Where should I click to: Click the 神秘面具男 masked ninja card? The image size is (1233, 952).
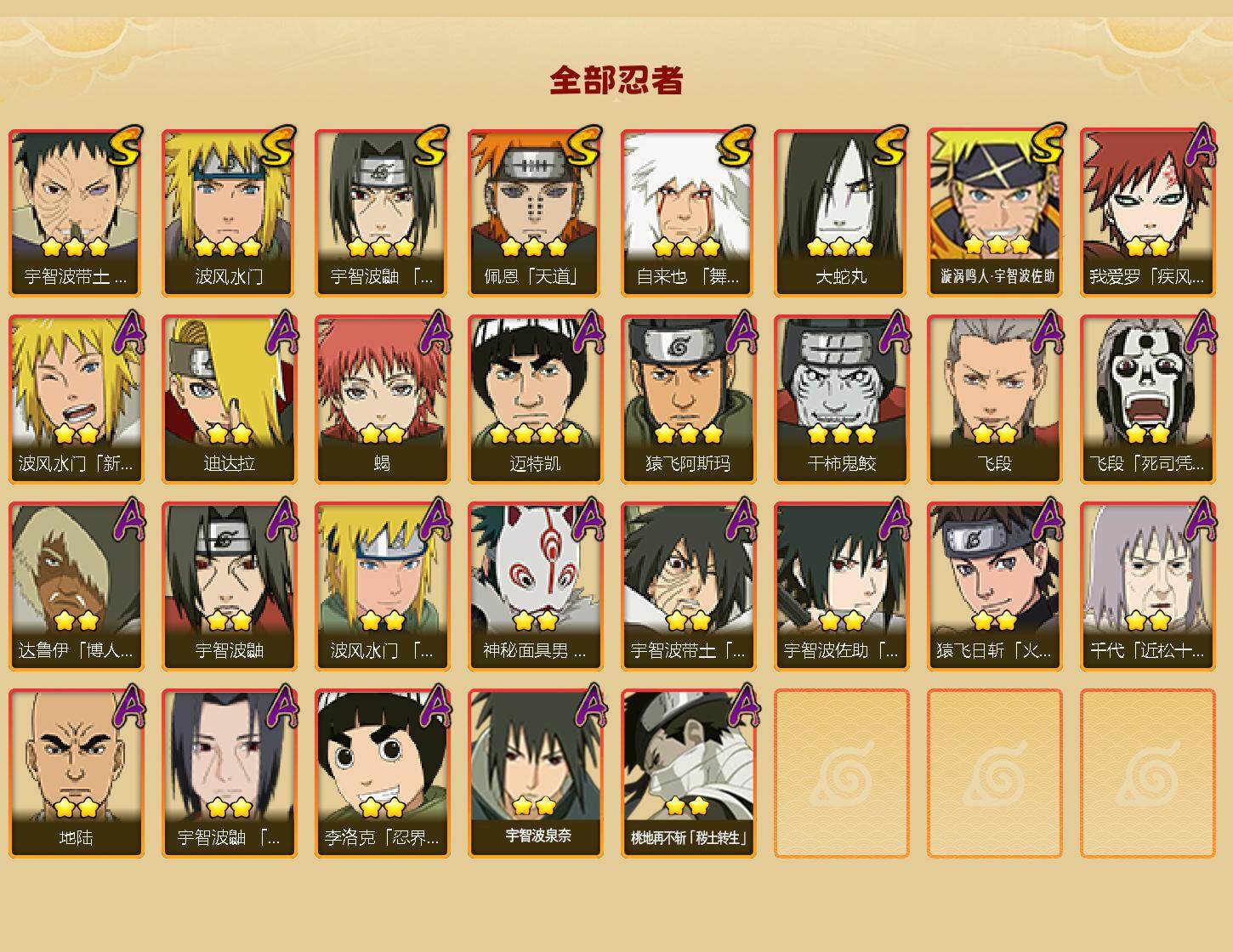tap(535, 586)
